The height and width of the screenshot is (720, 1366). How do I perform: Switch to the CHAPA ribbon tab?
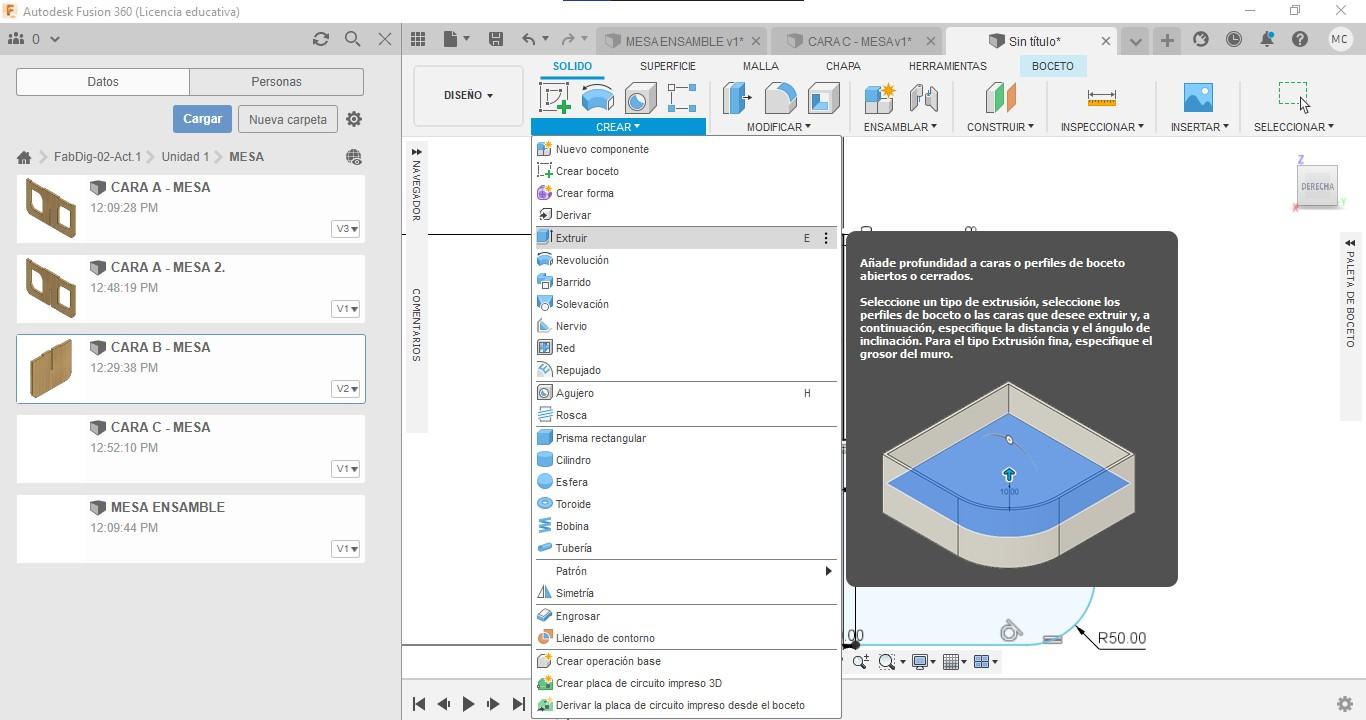coord(843,66)
